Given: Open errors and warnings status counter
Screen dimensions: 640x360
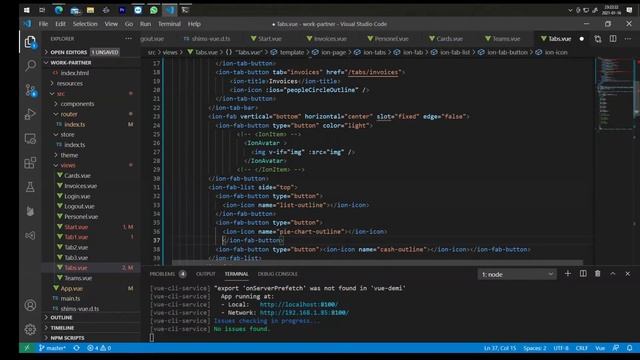Looking at the screenshot, I should (99, 348).
